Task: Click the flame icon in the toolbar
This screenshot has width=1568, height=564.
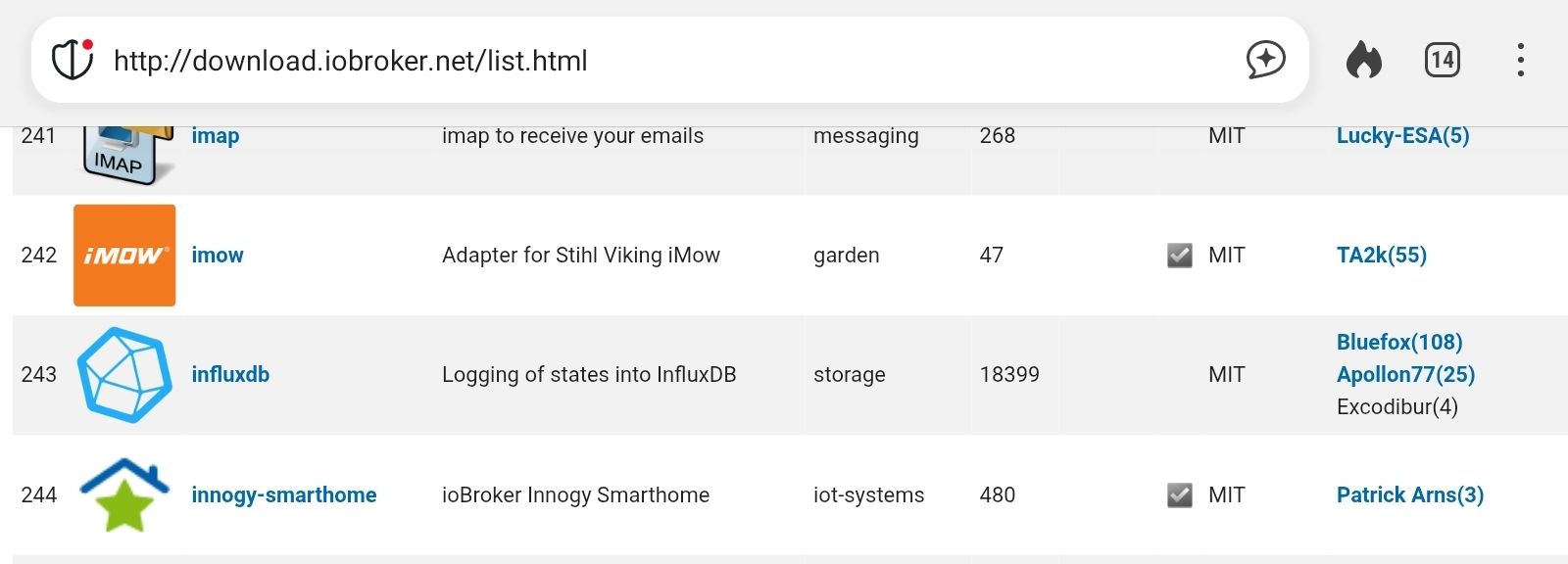Action: [x=1364, y=60]
